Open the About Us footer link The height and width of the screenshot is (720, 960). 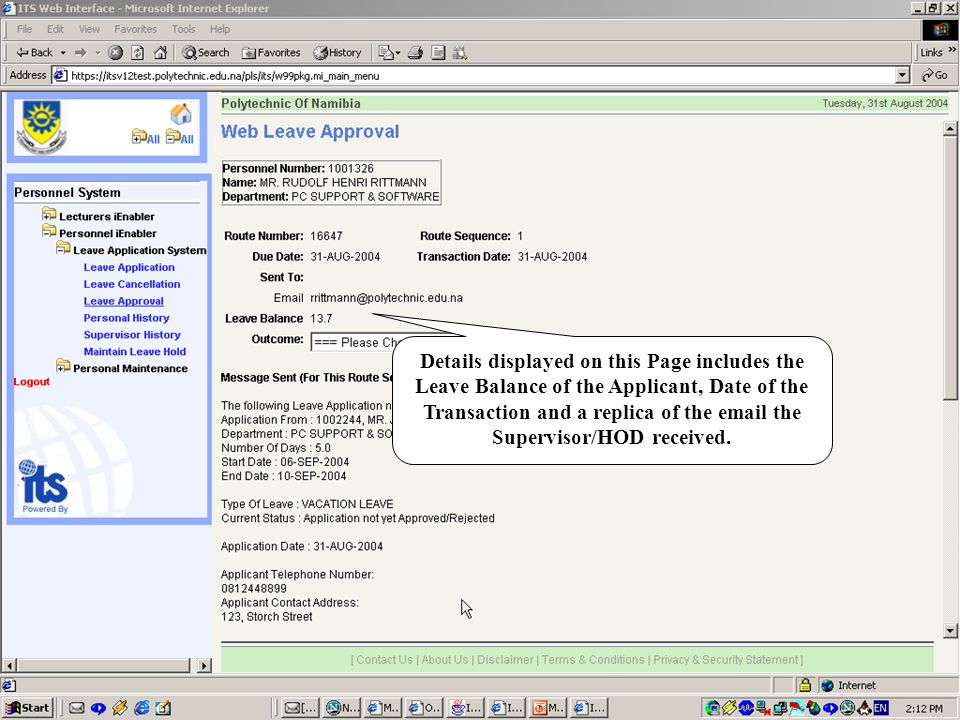coord(444,659)
